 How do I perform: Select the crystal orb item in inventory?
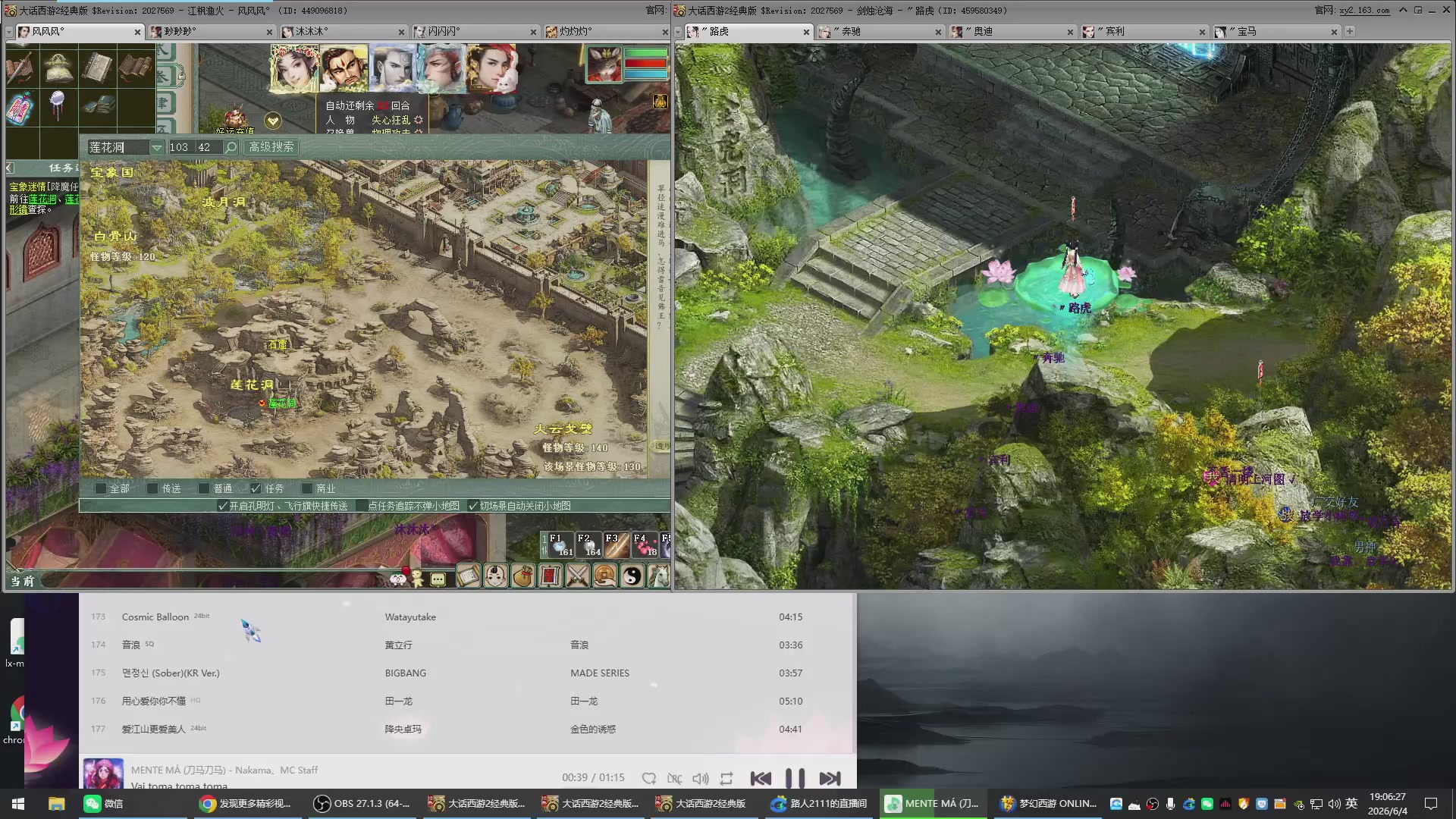[x=58, y=105]
